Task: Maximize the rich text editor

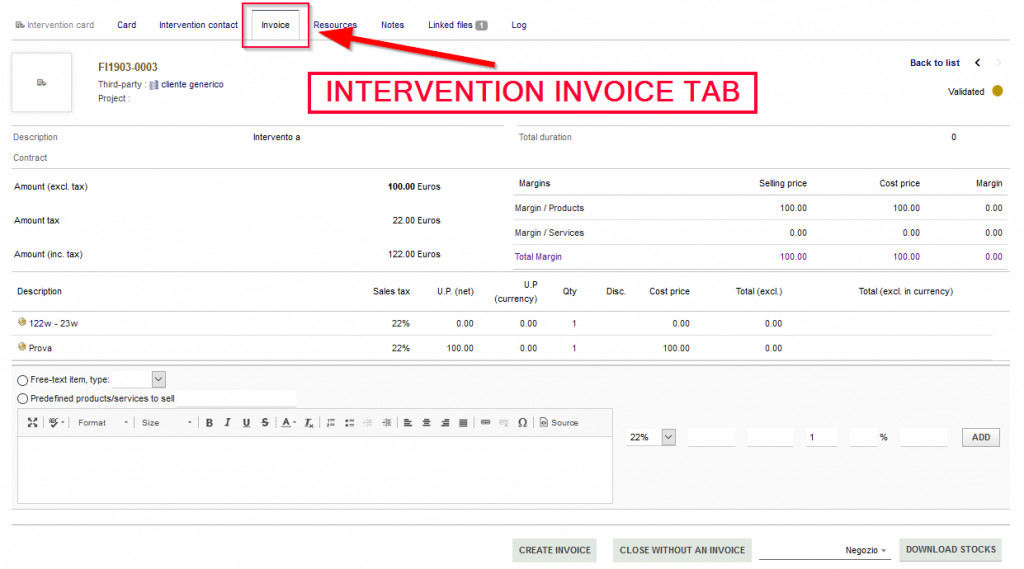Action: [32, 423]
